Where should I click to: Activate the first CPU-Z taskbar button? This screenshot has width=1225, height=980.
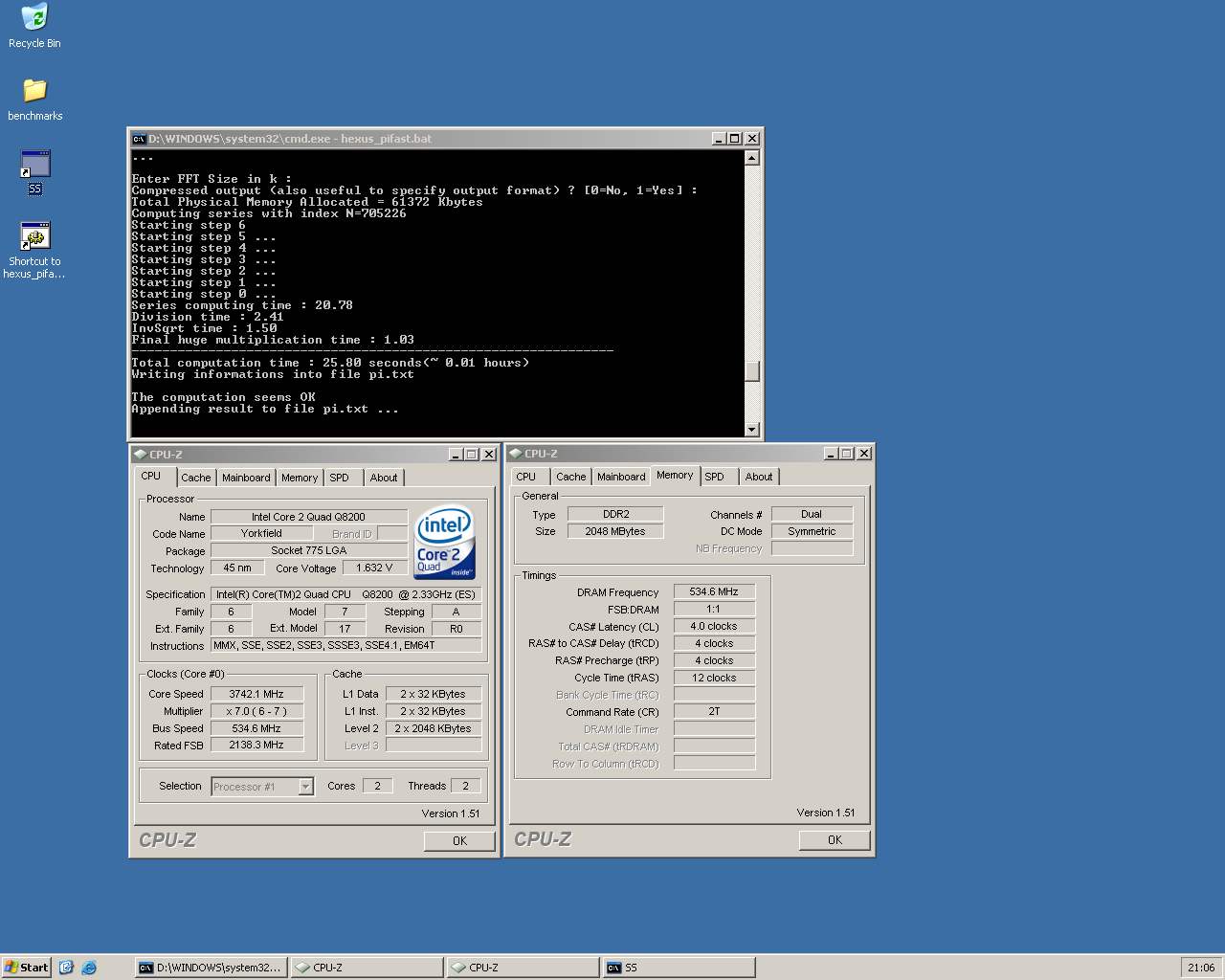(367, 968)
